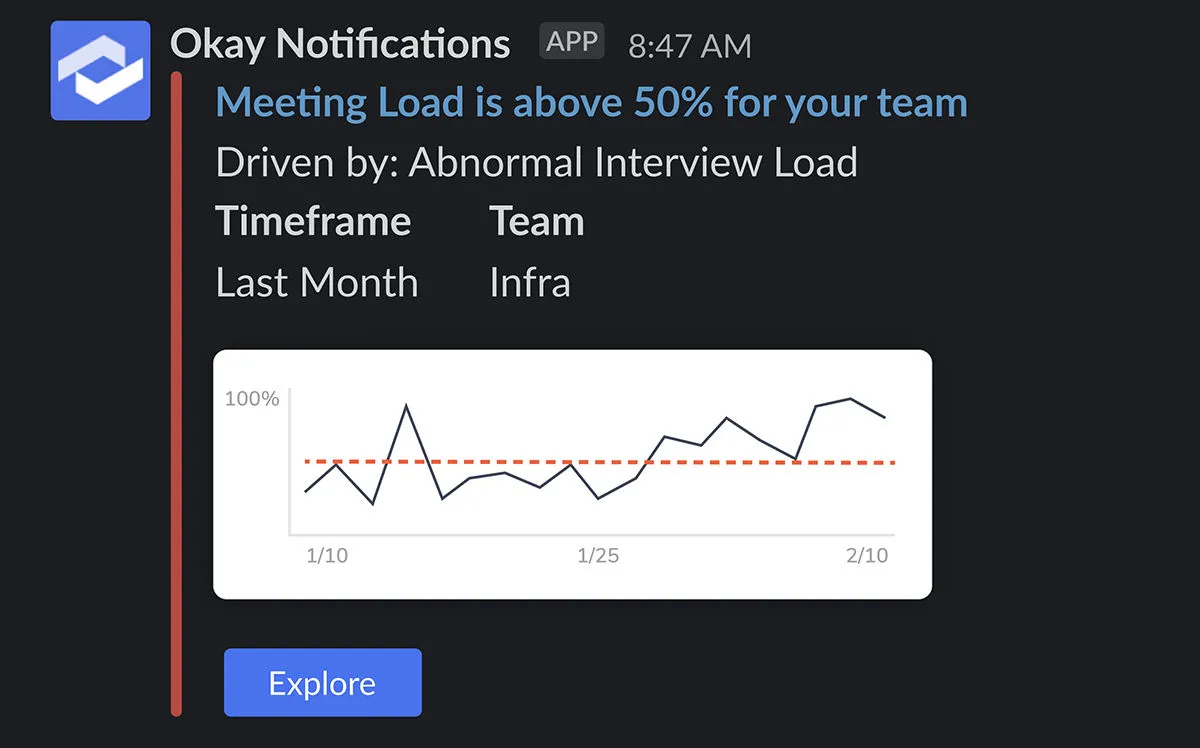This screenshot has height=748, width=1200.
Task: Click the right end of the chart's trend line
Action: 885,417
